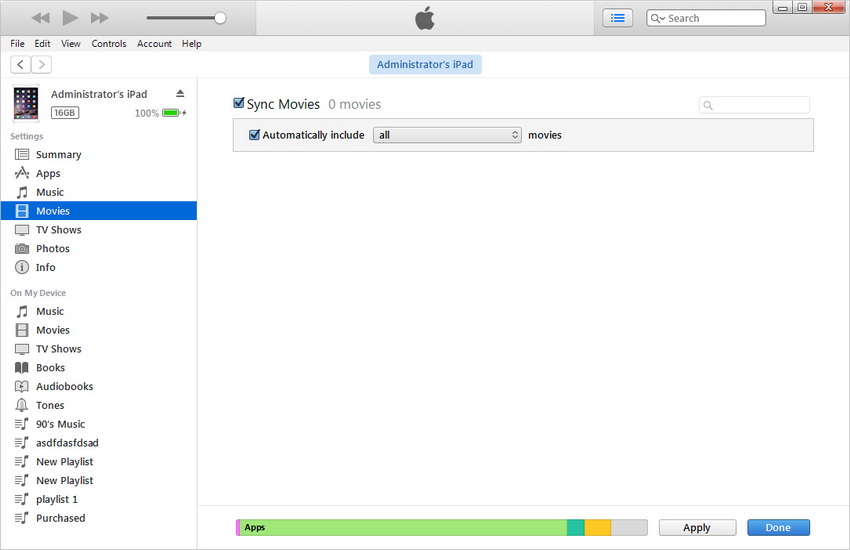This screenshot has height=550, width=850.
Task: Open Apps in the settings sidebar
Action: point(48,173)
